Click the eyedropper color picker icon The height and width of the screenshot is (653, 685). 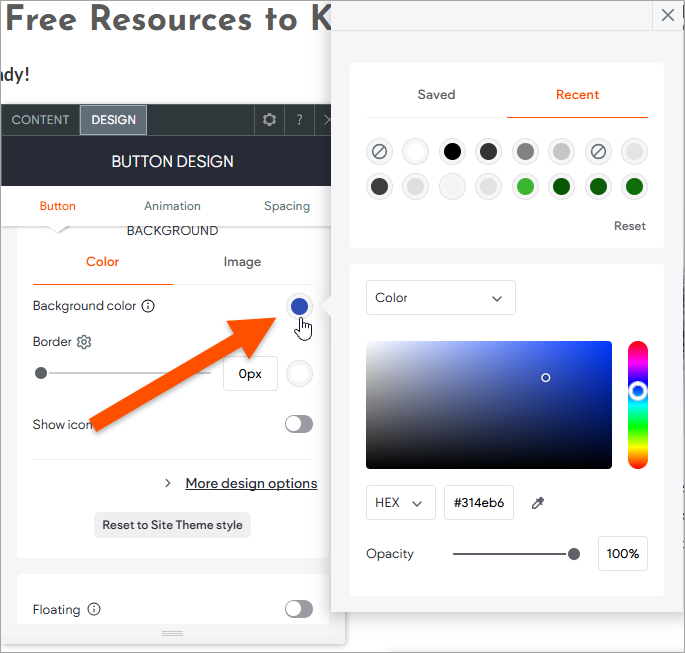(538, 503)
